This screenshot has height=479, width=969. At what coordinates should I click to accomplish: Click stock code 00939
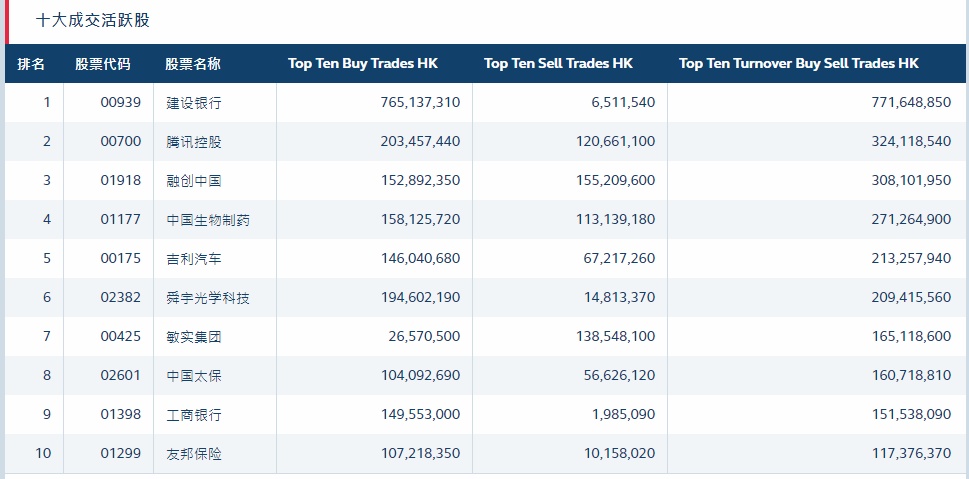[121, 103]
